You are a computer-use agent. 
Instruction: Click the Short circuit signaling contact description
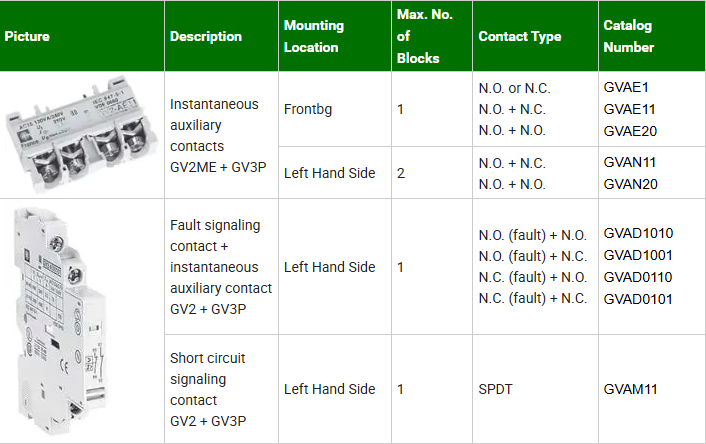[x=208, y=389]
